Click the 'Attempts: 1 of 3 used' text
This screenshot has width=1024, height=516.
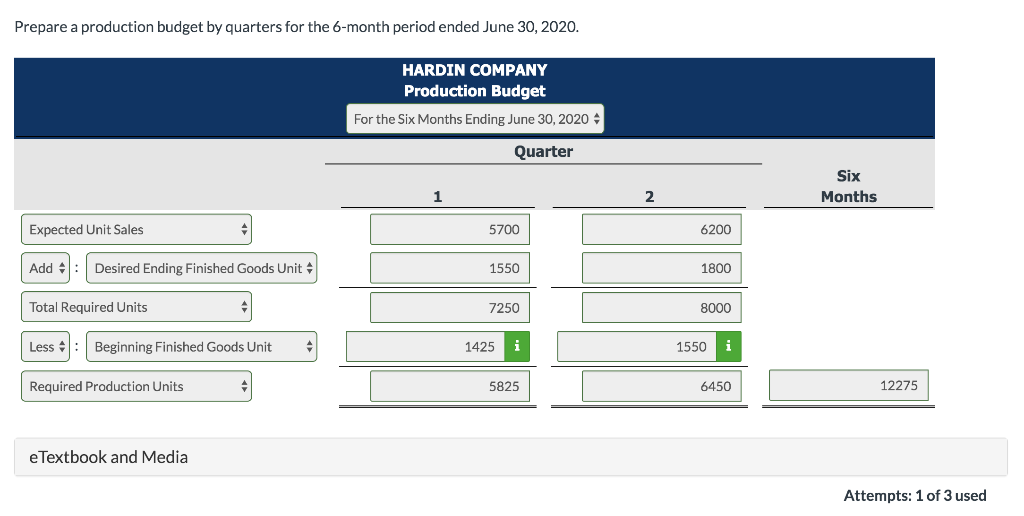click(914, 496)
